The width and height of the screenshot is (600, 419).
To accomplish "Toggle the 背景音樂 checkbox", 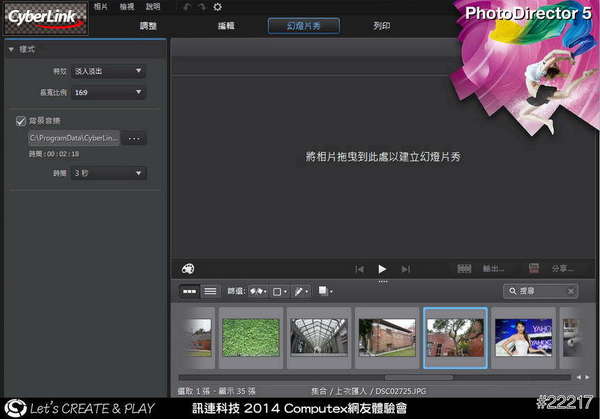I will [21, 120].
